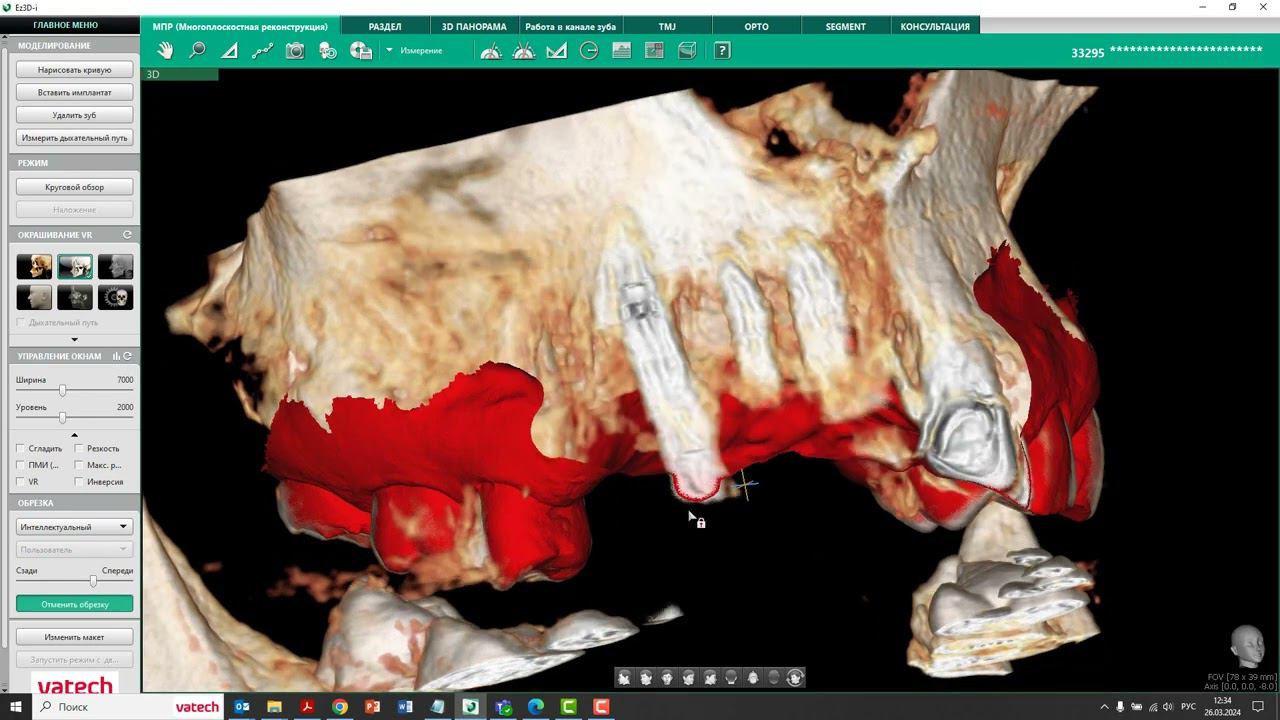The height and width of the screenshot is (720, 1280).
Task: Select the angle measurement tool
Action: [230, 51]
